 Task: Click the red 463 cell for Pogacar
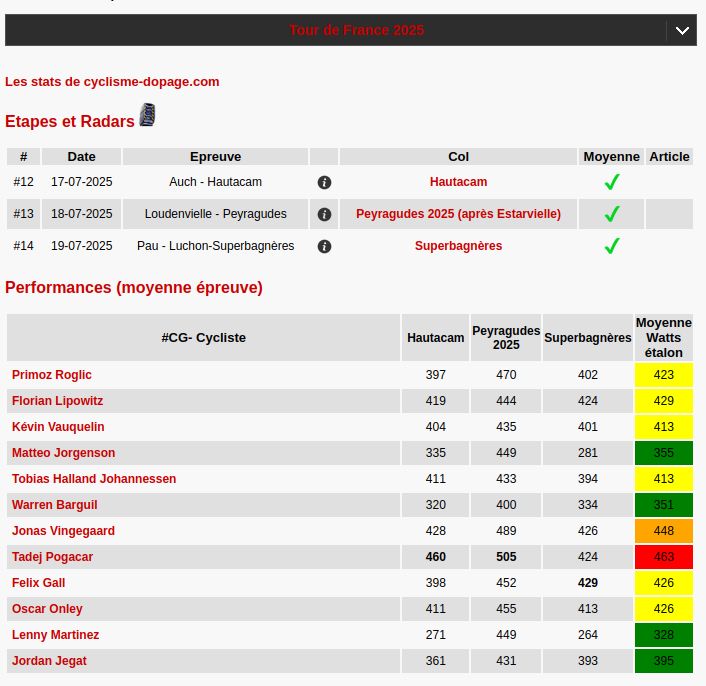[x=664, y=557]
